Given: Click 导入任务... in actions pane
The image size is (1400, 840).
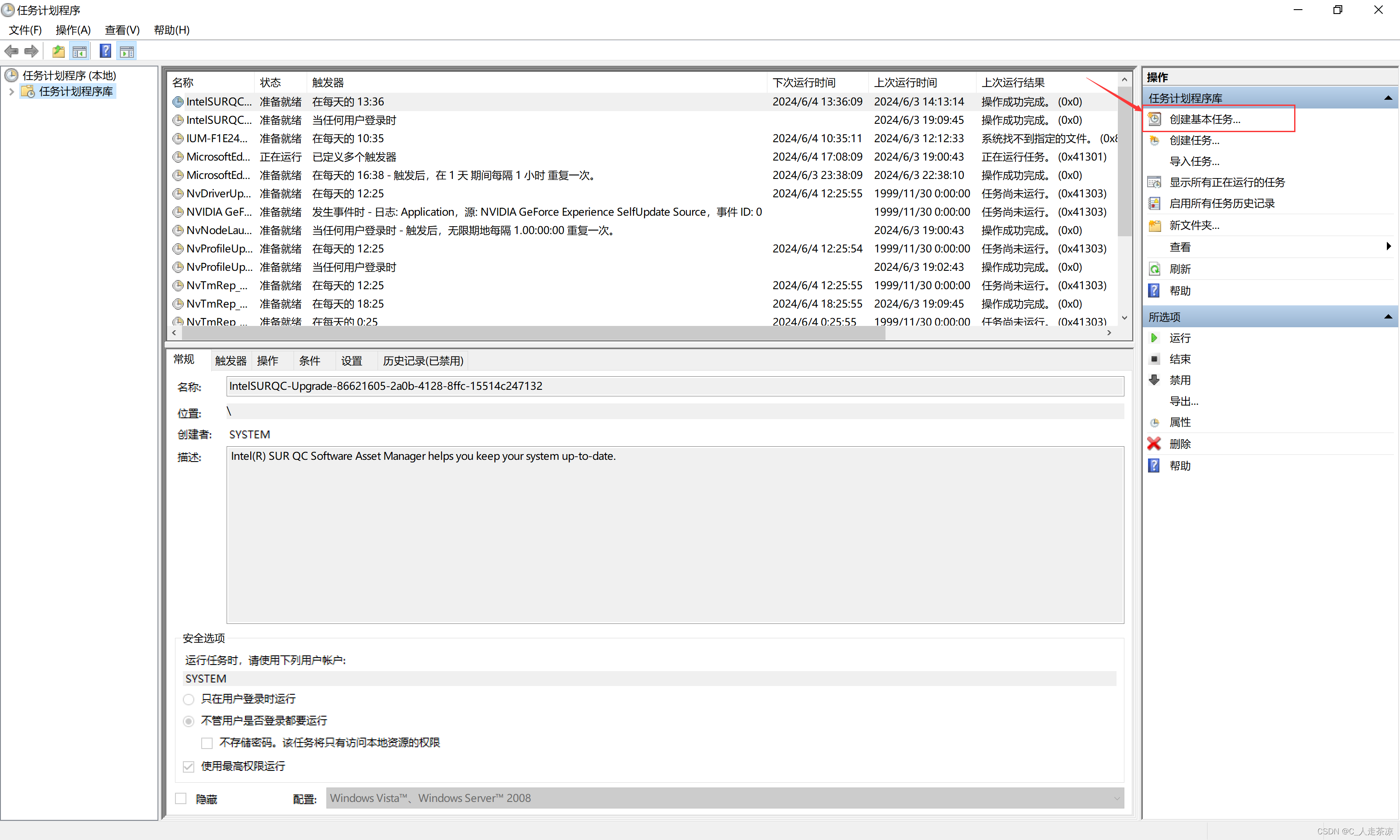Looking at the screenshot, I should (x=1194, y=161).
